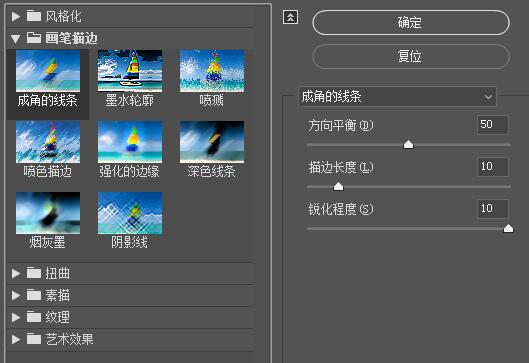Click the 强化的边缘 caption text
Screen dimensions: 529x363
130,171
